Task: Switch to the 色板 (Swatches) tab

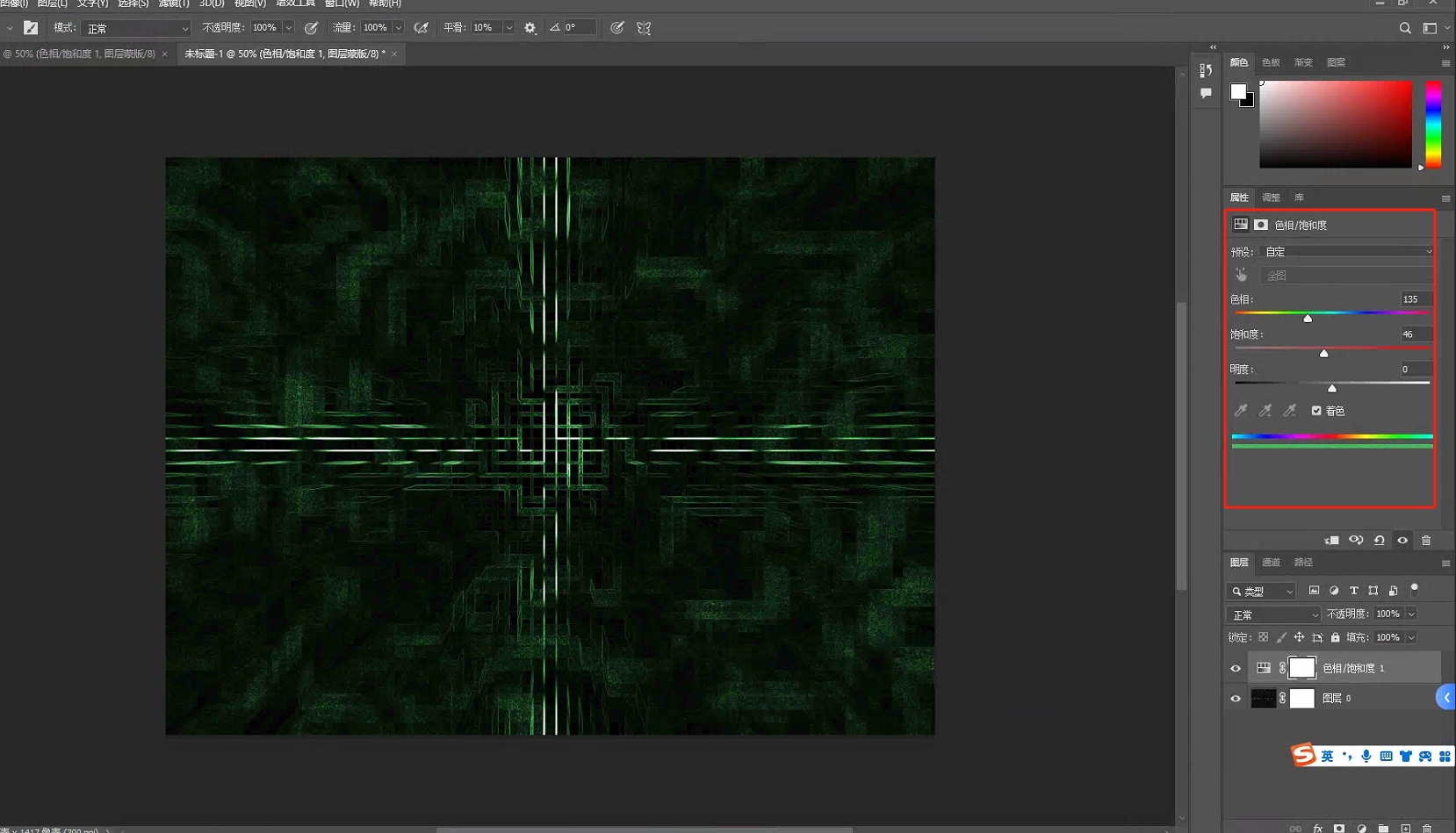Action: pyautogui.click(x=1271, y=62)
